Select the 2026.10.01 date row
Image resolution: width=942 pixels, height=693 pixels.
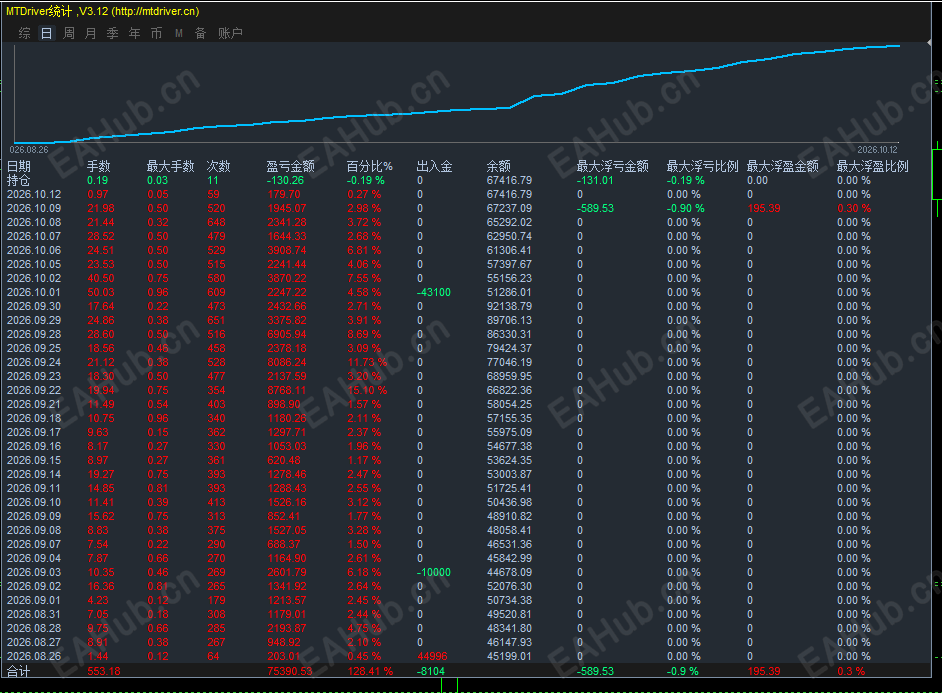[x=34, y=292]
